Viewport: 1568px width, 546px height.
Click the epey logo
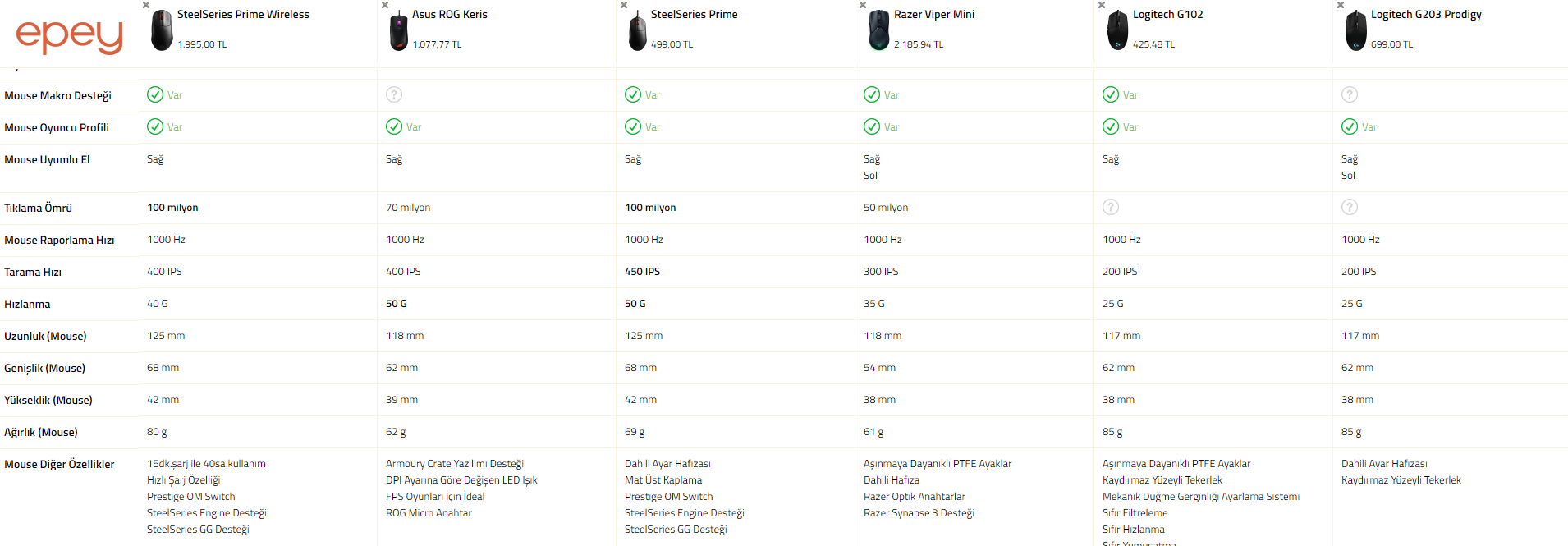tap(69, 34)
